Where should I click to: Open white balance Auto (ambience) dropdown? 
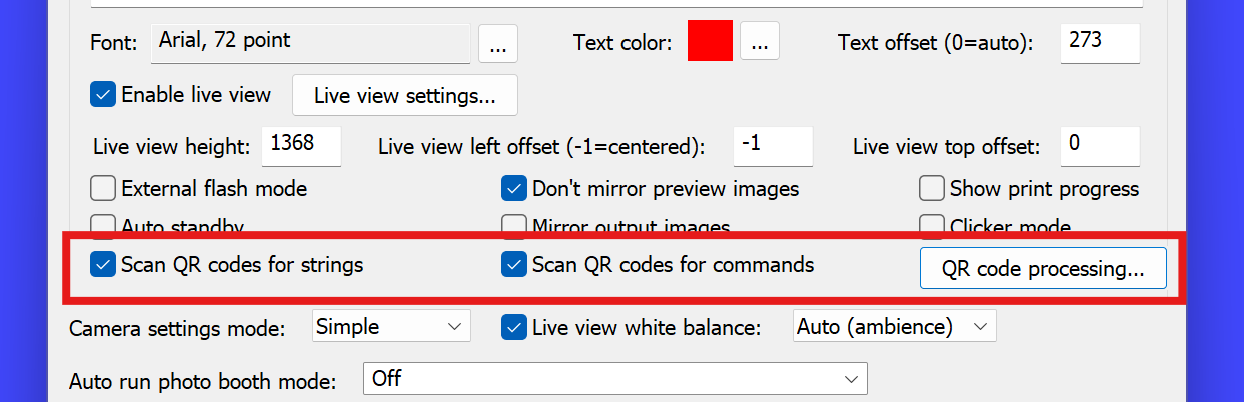coord(894,326)
